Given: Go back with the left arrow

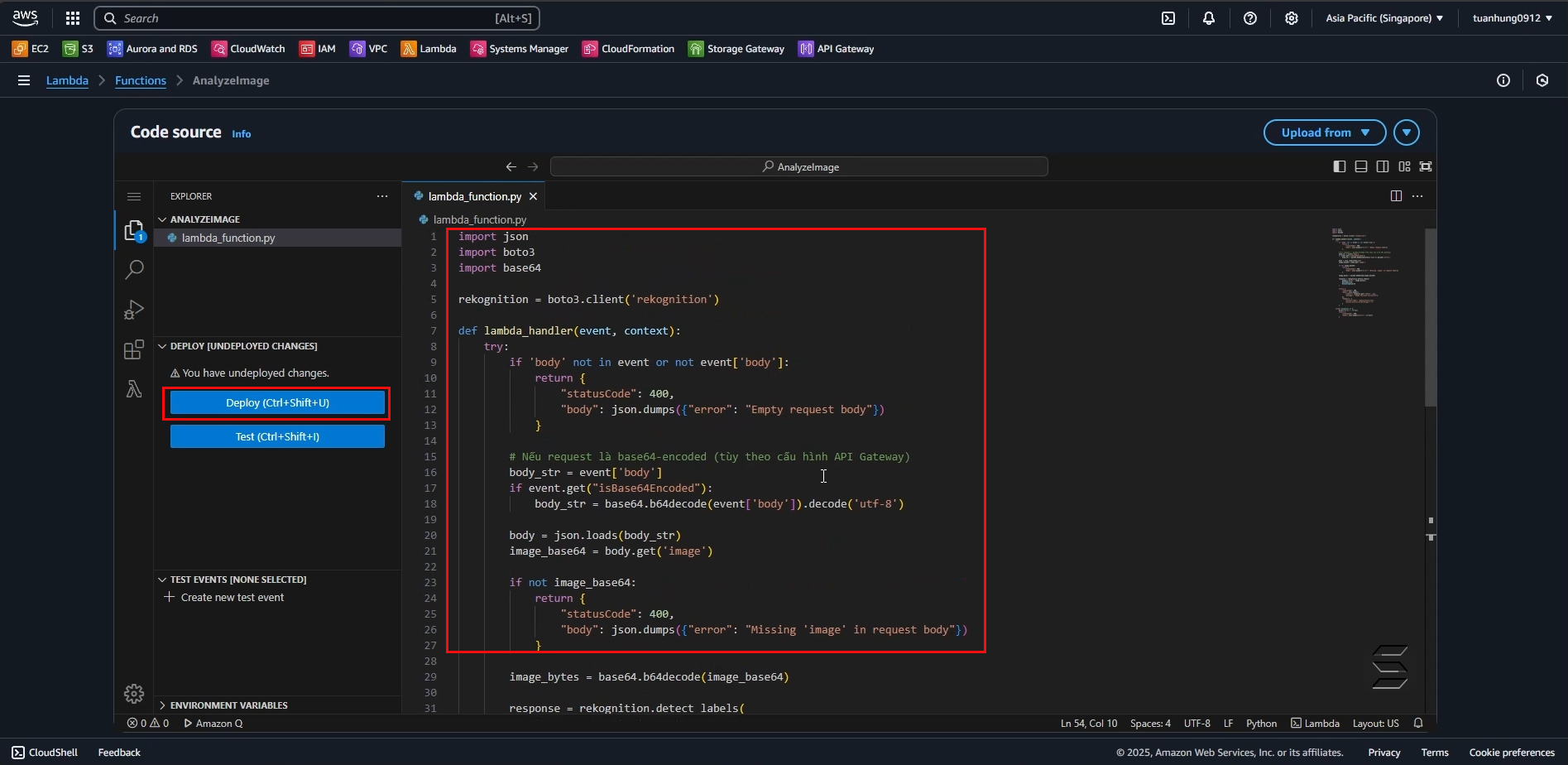Looking at the screenshot, I should tap(511, 166).
